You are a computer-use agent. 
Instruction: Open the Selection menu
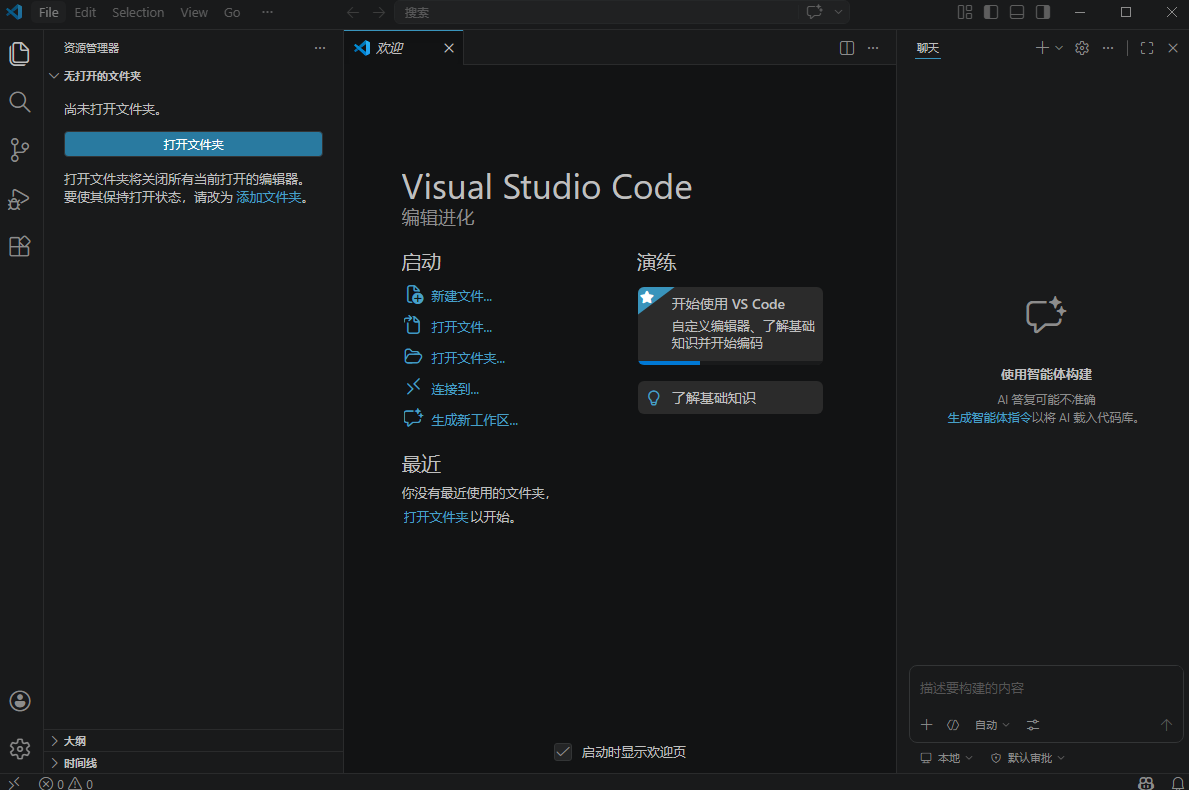click(138, 12)
